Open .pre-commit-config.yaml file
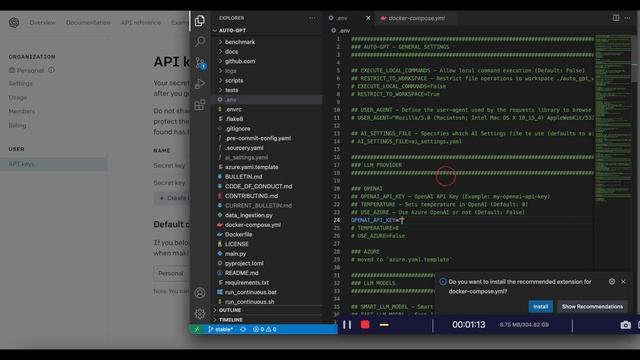Image resolution: width=640 pixels, height=360 pixels. pyautogui.click(x=258, y=138)
